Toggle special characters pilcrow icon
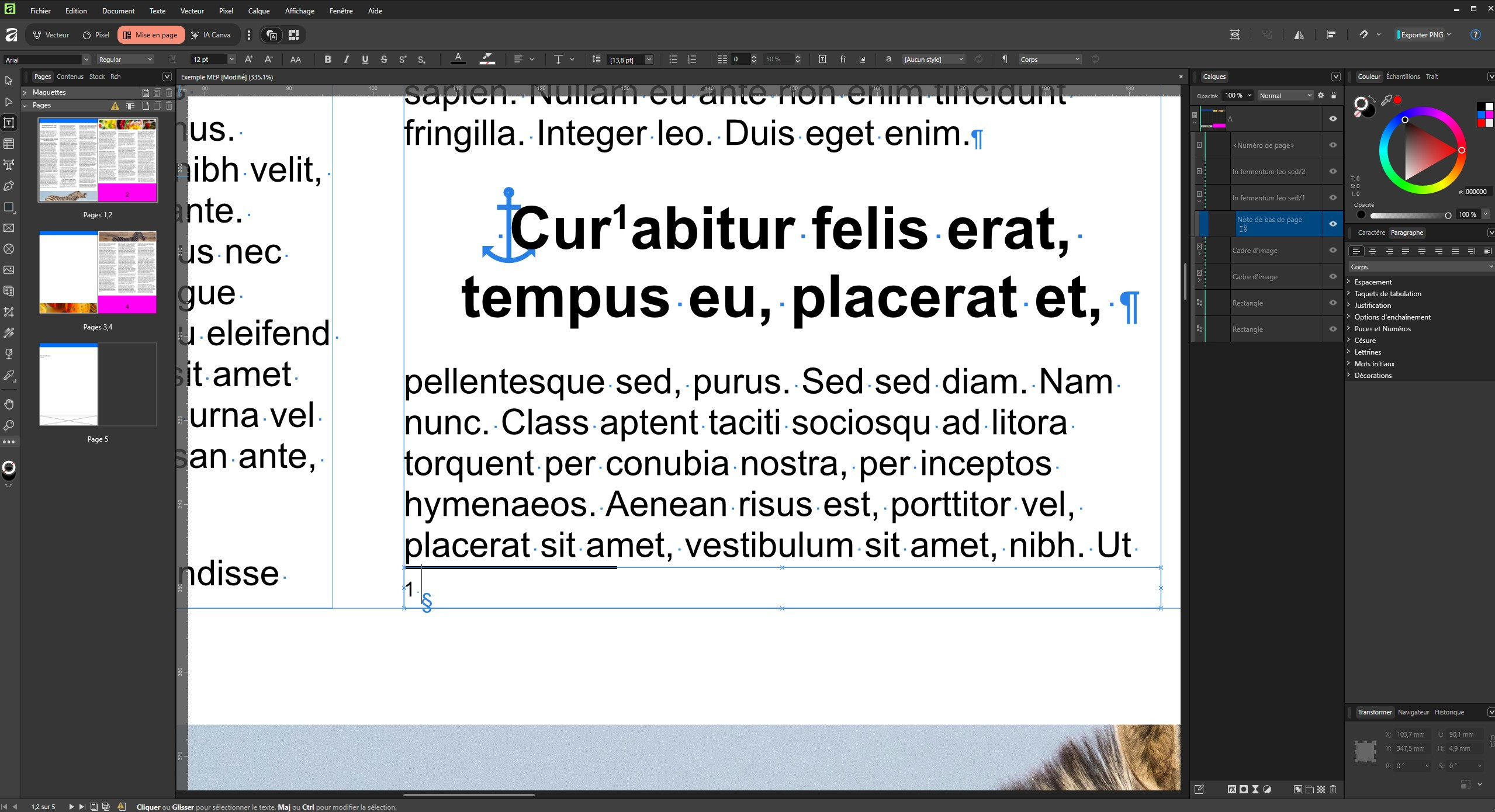The image size is (1495, 812). (1005, 60)
